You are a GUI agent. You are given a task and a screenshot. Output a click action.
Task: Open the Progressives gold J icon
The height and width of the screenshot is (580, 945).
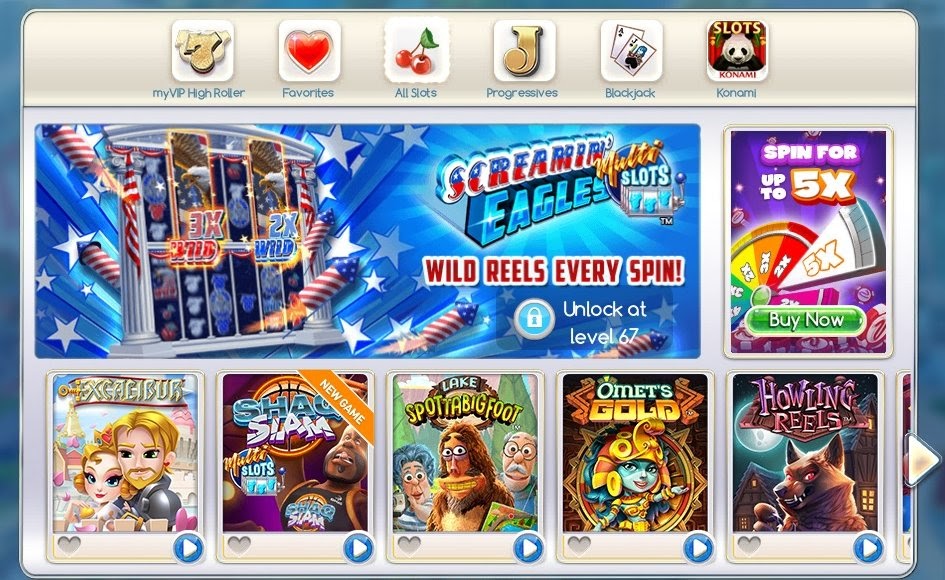coord(524,51)
